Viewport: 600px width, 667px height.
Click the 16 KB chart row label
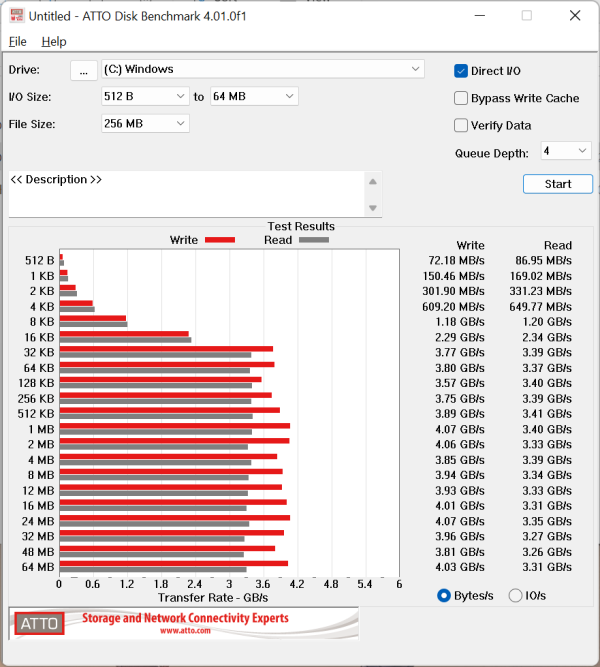pos(39,337)
